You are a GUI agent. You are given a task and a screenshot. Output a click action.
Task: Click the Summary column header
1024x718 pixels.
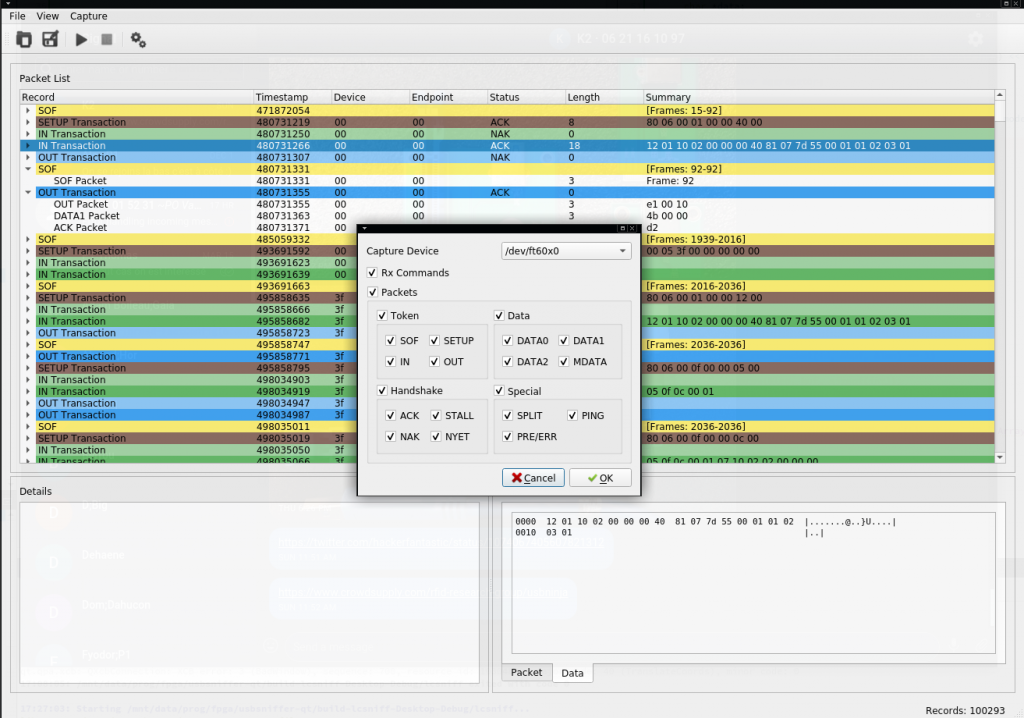click(x=819, y=97)
